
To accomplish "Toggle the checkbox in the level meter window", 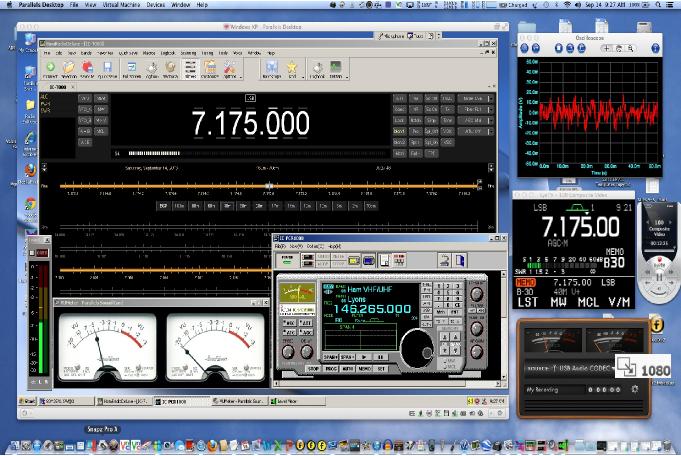I will tap(32, 253).
